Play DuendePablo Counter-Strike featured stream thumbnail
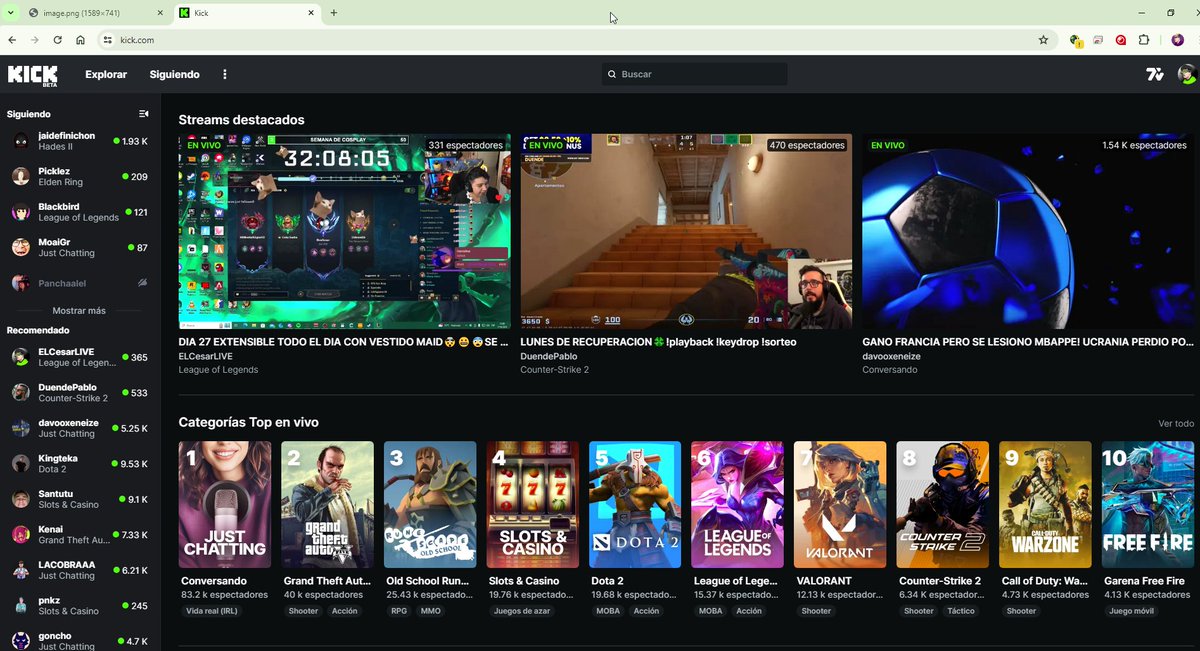 click(x=686, y=231)
